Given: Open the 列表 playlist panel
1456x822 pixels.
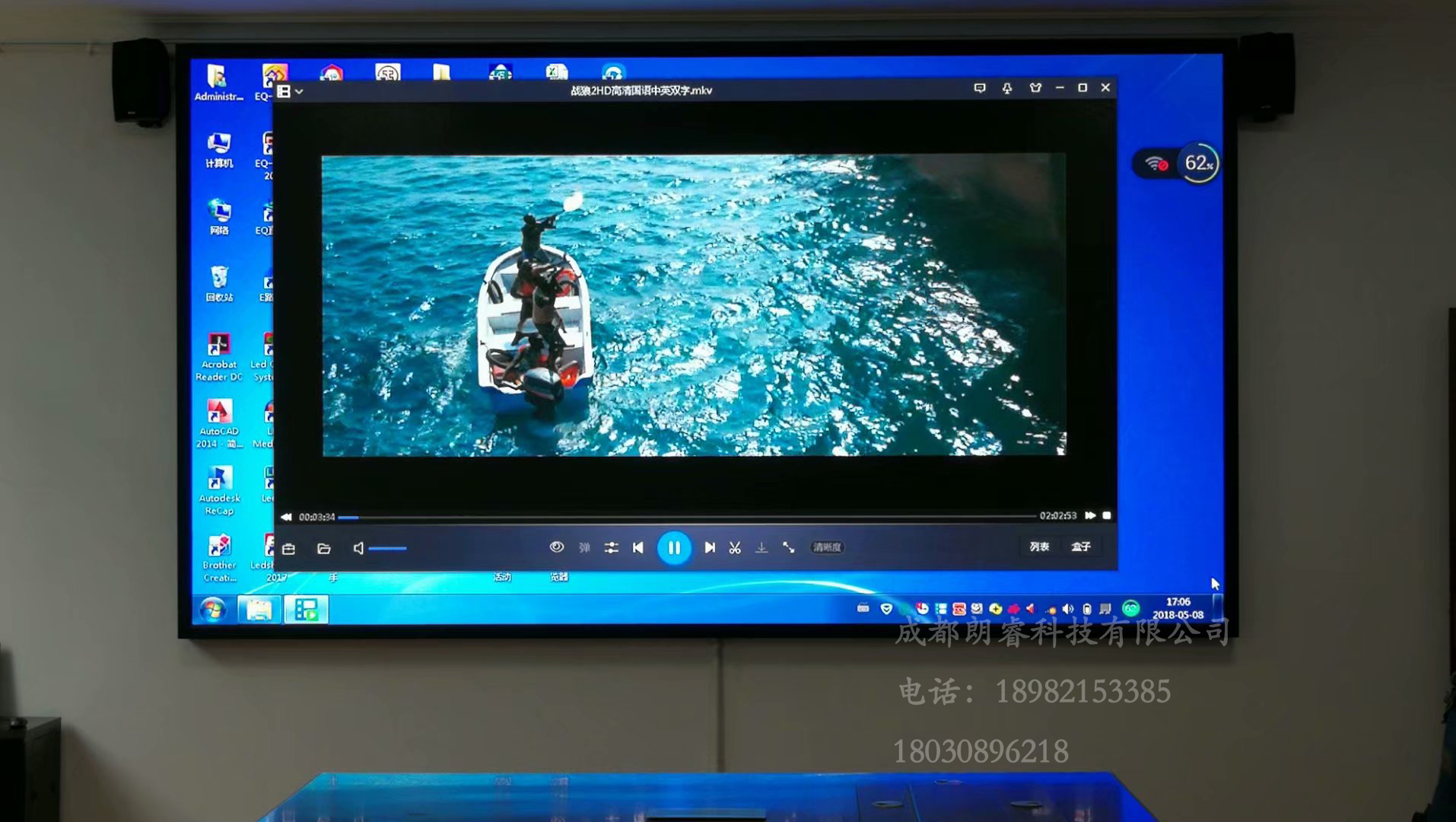Looking at the screenshot, I should click(x=1039, y=546).
